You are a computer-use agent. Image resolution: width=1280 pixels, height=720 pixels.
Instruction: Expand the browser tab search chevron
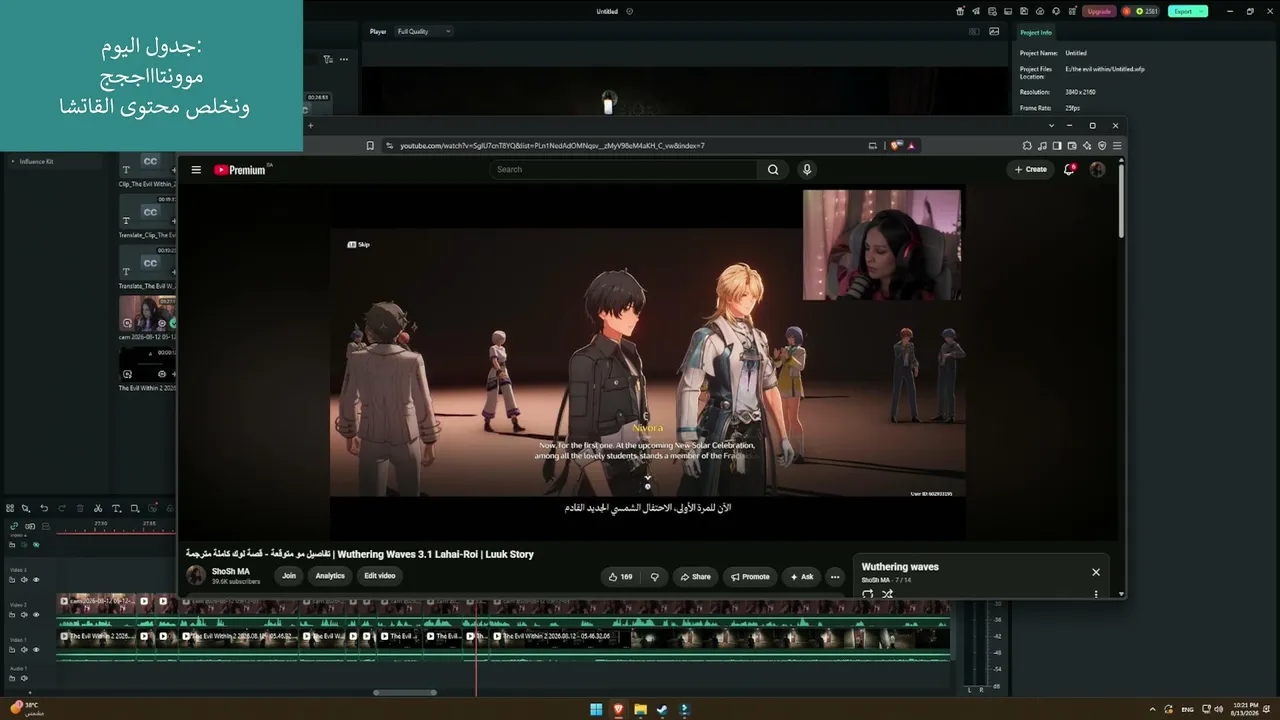pyautogui.click(x=1051, y=126)
